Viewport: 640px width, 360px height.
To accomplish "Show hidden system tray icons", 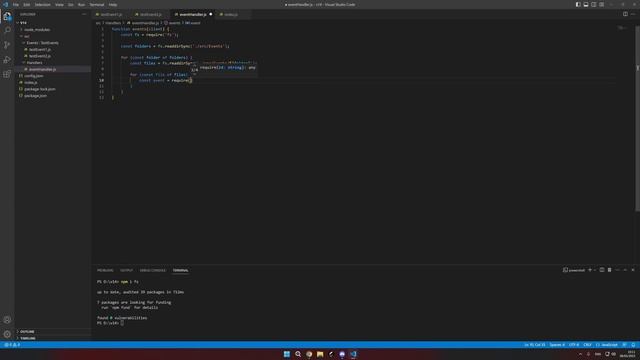I will click(580, 354).
